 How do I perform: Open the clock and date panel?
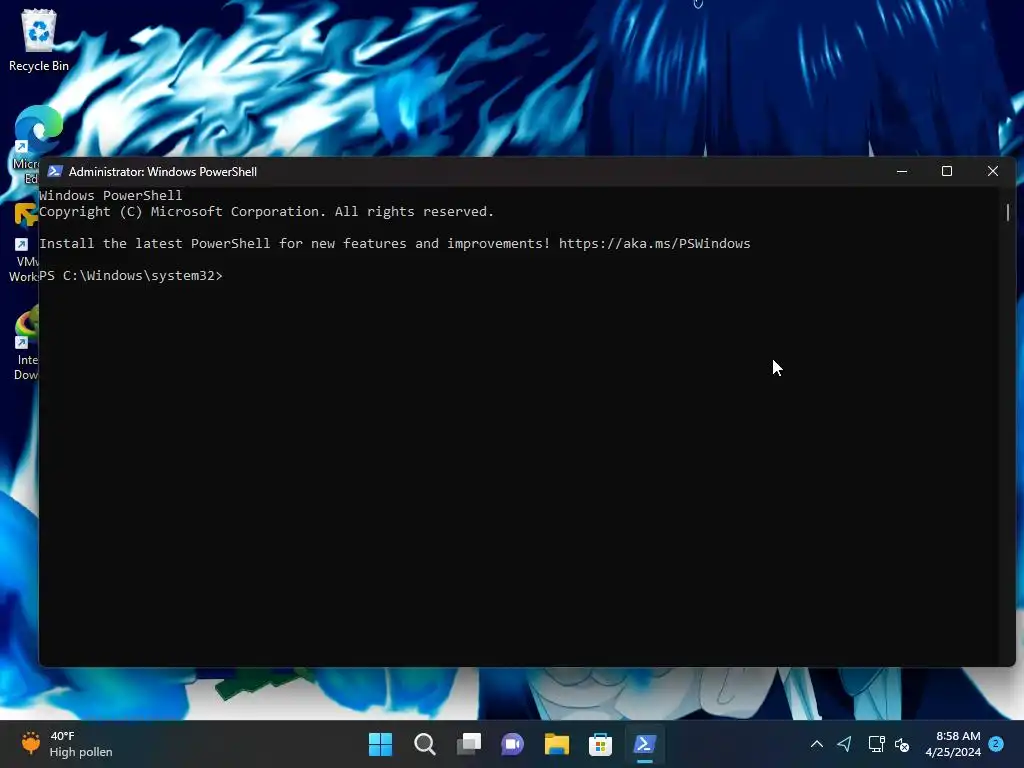(x=953, y=744)
